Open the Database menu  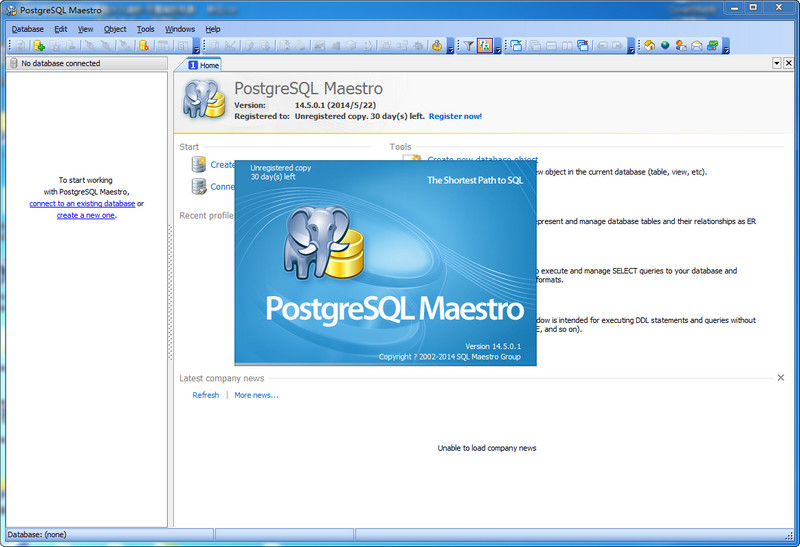[x=27, y=29]
